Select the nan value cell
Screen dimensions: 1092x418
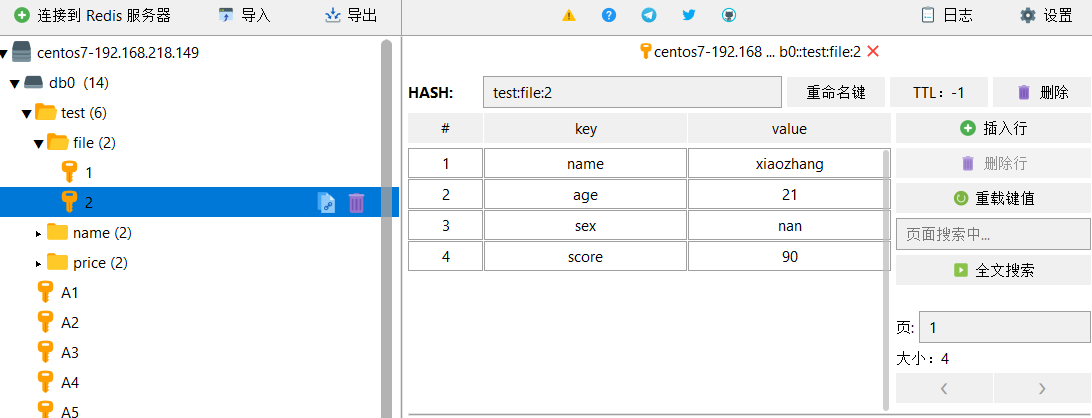click(789, 226)
